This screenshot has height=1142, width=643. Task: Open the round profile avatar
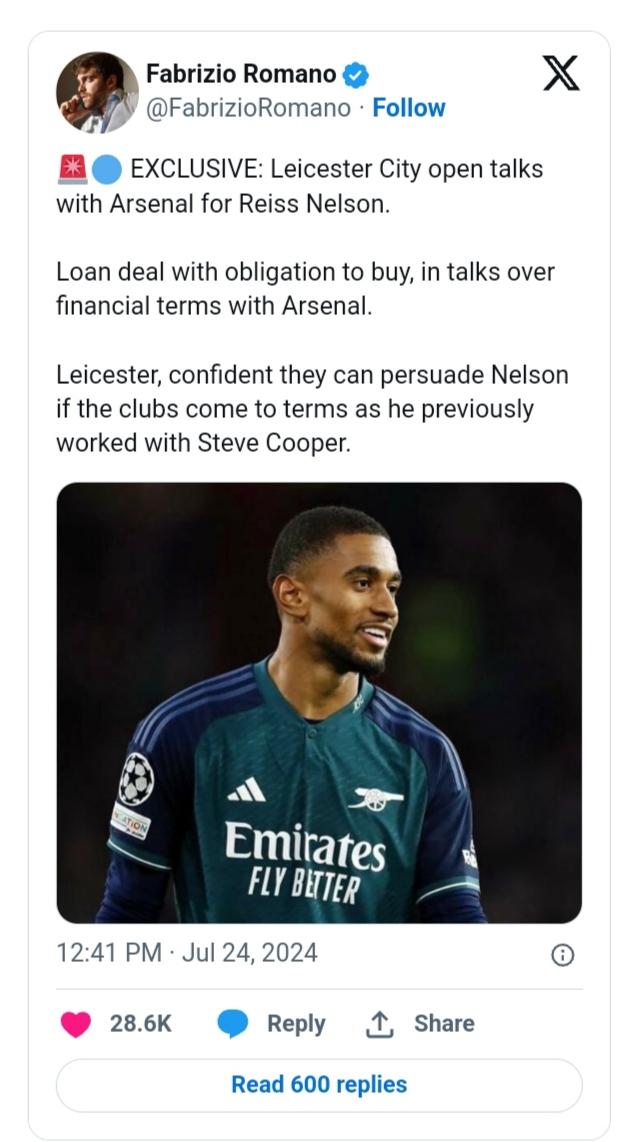[x=97, y=92]
